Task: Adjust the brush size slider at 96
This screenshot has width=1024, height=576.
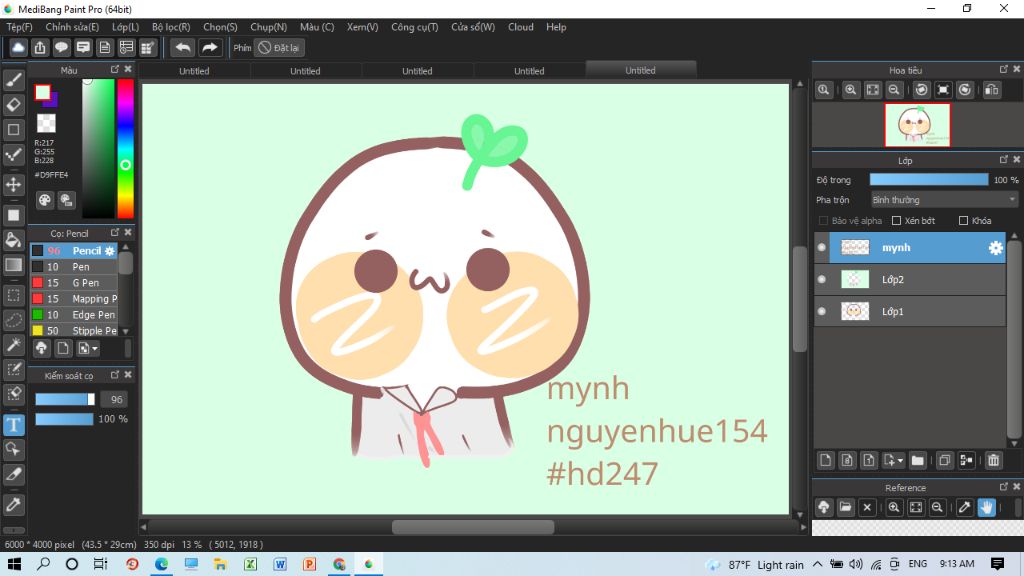Action: point(65,399)
